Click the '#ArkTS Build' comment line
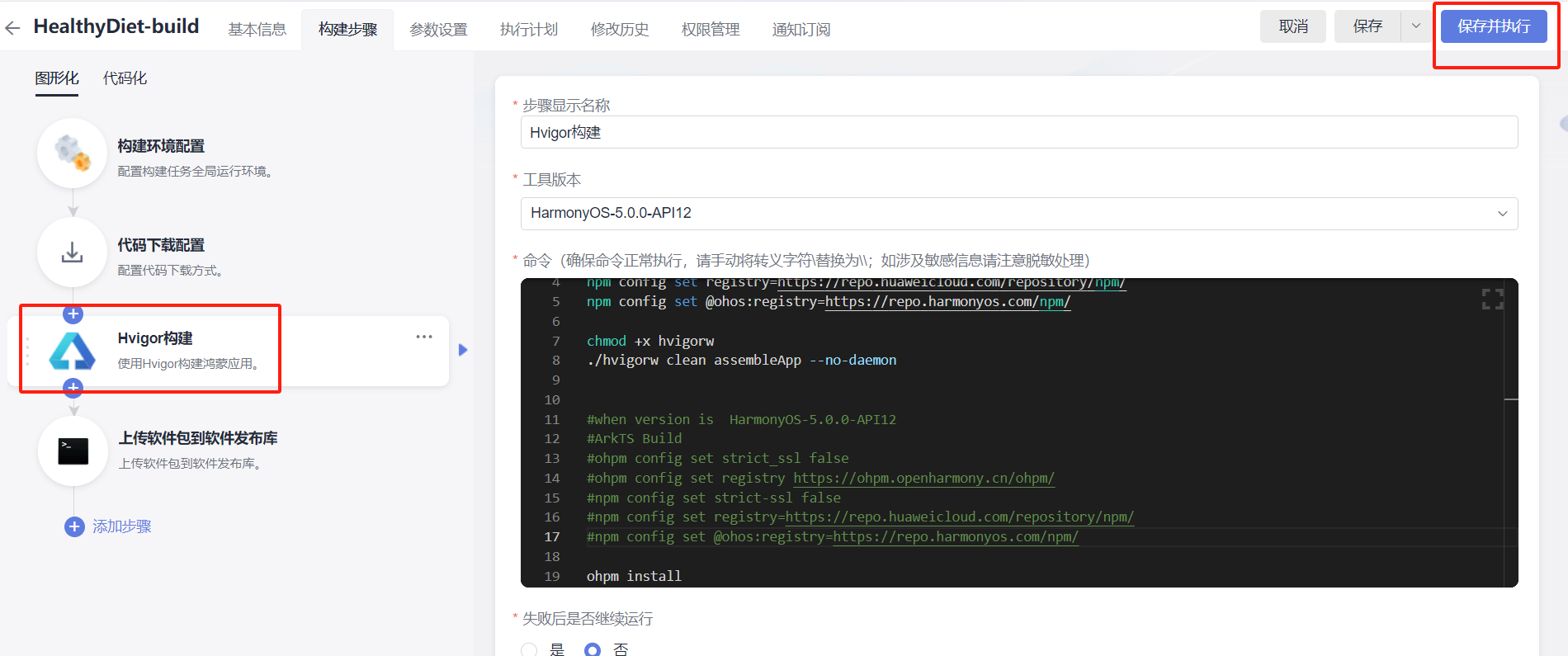Image resolution: width=1568 pixels, height=656 pixels. (x=634, y=439)
